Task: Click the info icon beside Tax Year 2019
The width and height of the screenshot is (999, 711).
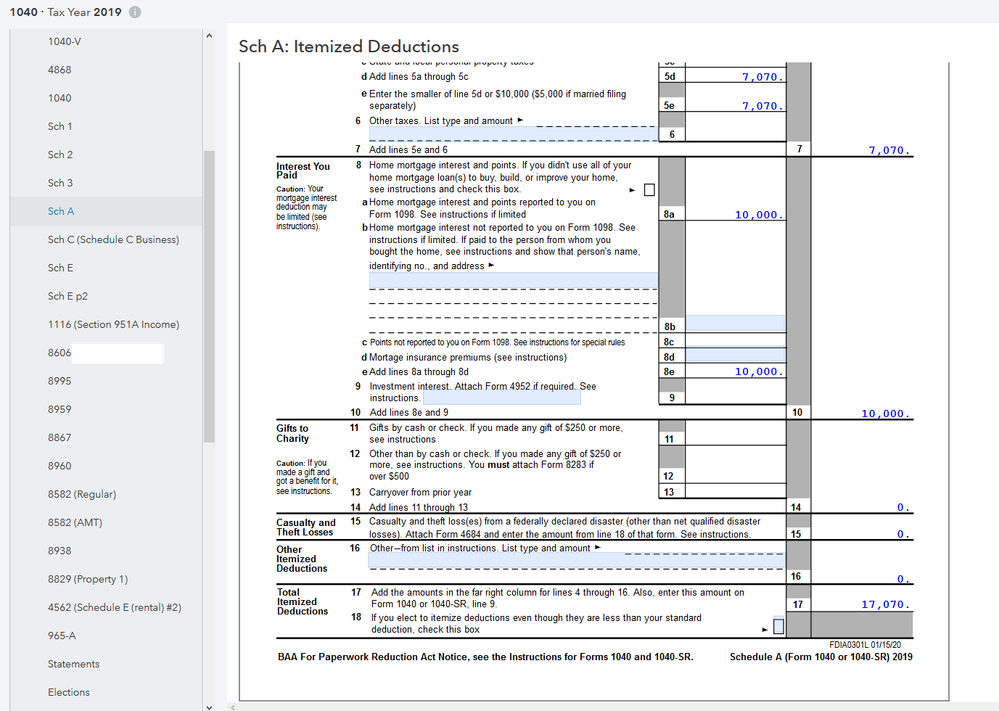Action: pyautogui.click(x=135, y=12)
